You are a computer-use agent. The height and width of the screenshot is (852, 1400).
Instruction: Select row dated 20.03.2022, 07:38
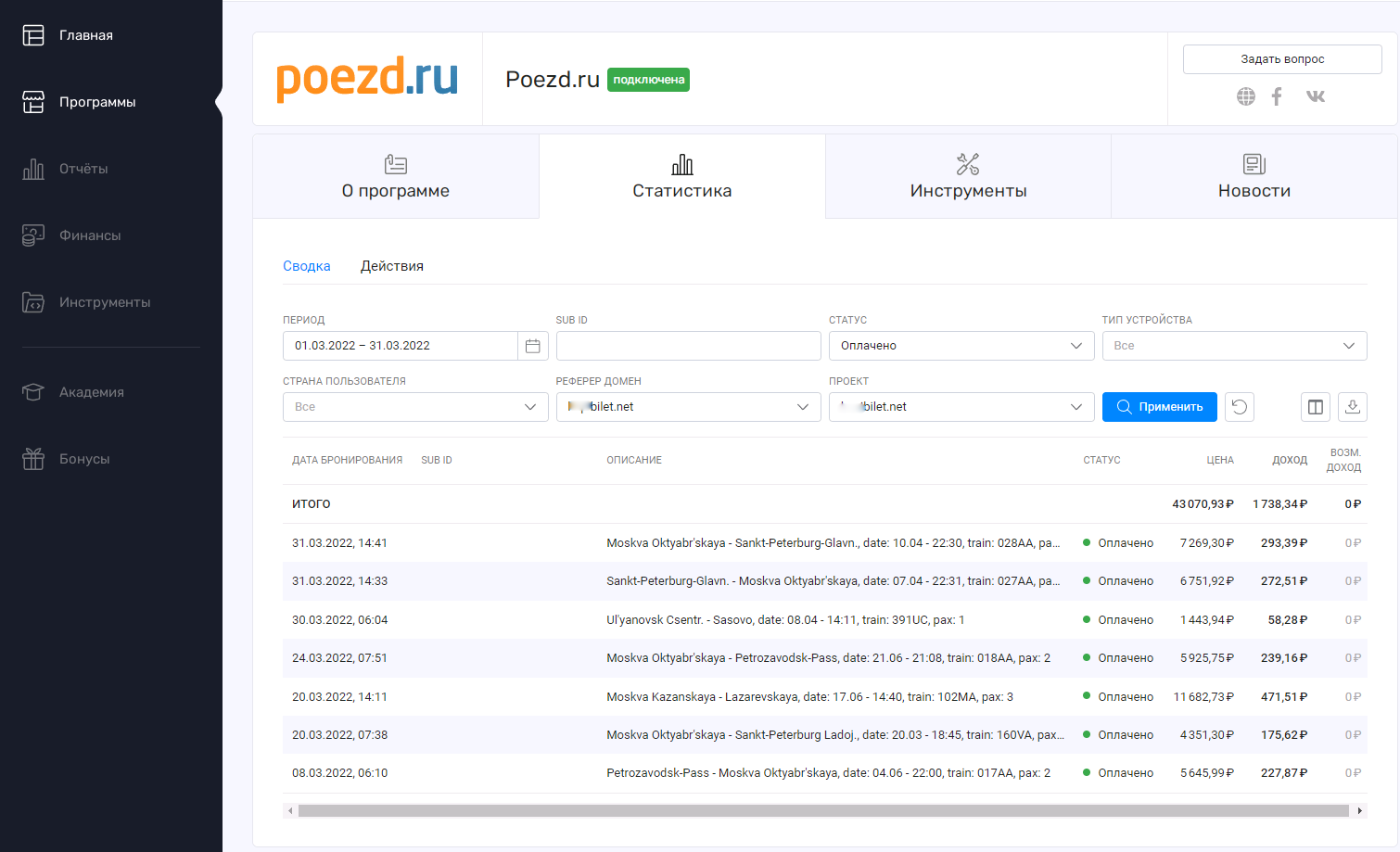tap(825, 735)
